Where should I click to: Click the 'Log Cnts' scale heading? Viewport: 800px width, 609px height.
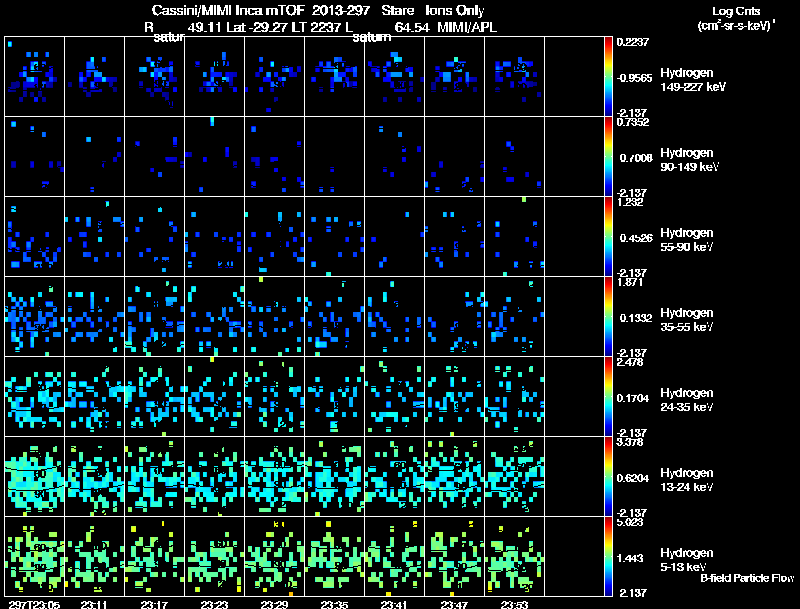[x=736, y=11]
